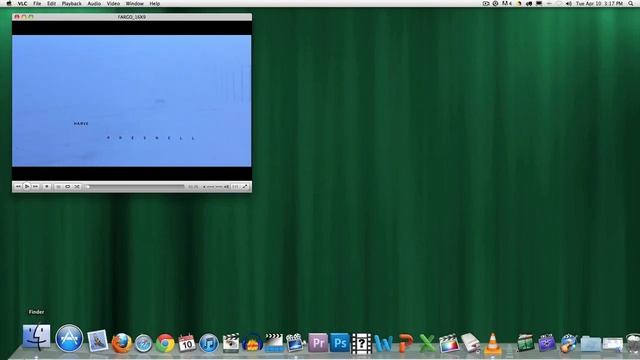Open iTunes from the Dock
This screenshot has width=640, height=360.
tap(209, 343)
